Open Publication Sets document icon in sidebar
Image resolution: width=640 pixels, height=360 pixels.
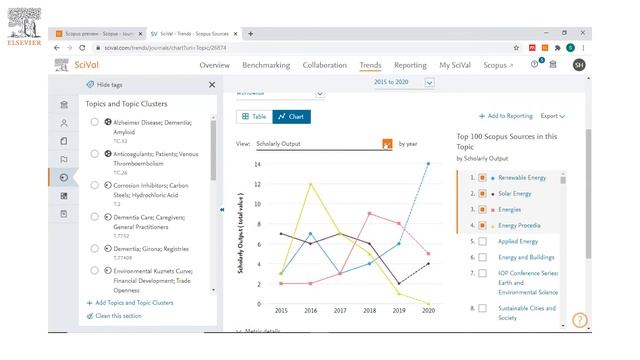(x=64, y=141)
